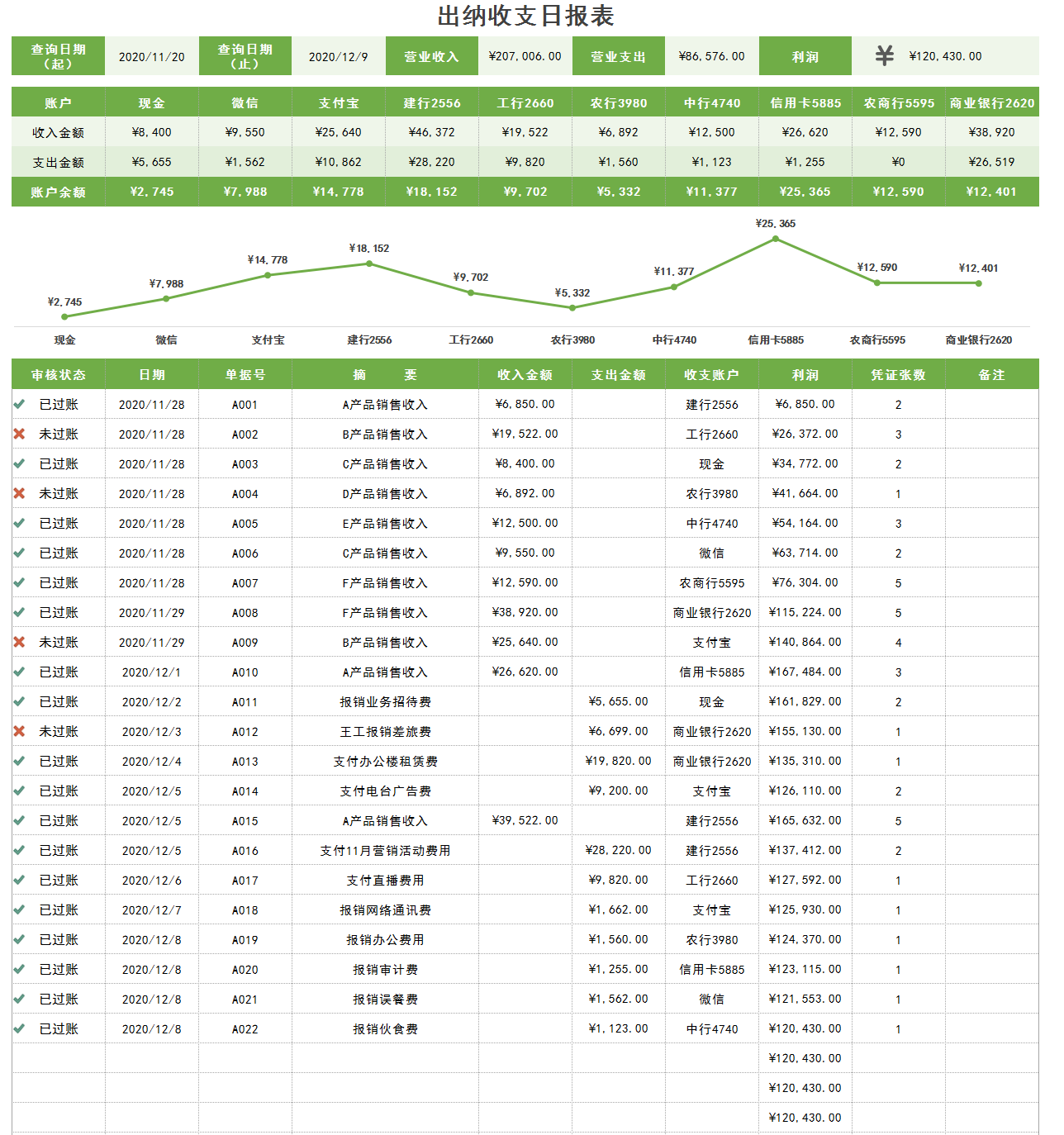
Task: Click the green checkmark beside voucher A001
Action: click(x=18, y=405)
